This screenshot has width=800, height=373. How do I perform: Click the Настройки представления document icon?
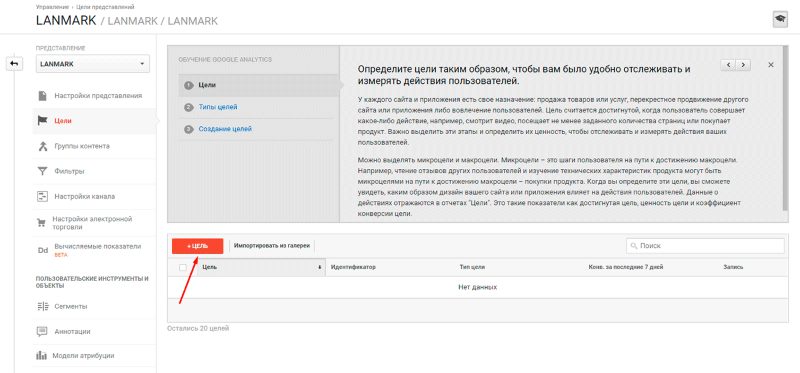[x=42, y=96]
